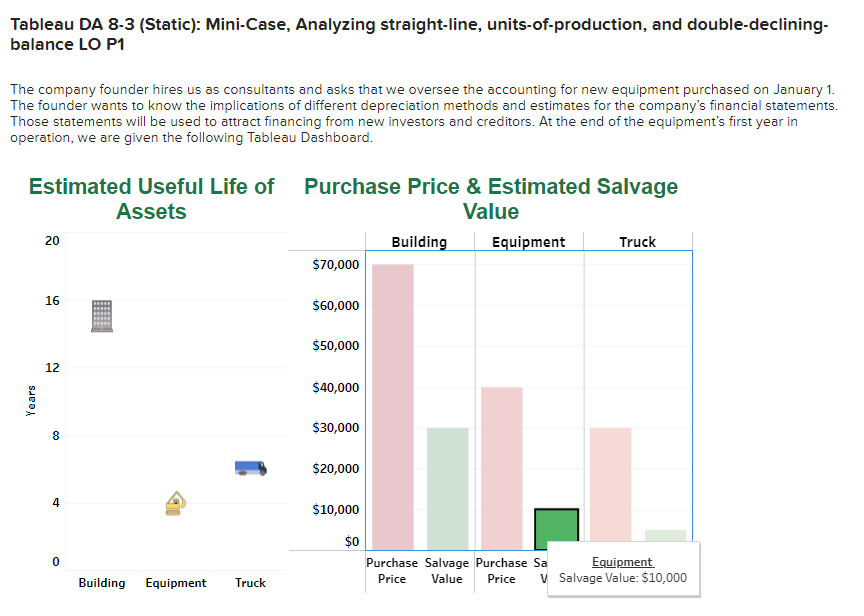Select the Truck column header on the price chart

pyautogui.click(x=637, y=241)
